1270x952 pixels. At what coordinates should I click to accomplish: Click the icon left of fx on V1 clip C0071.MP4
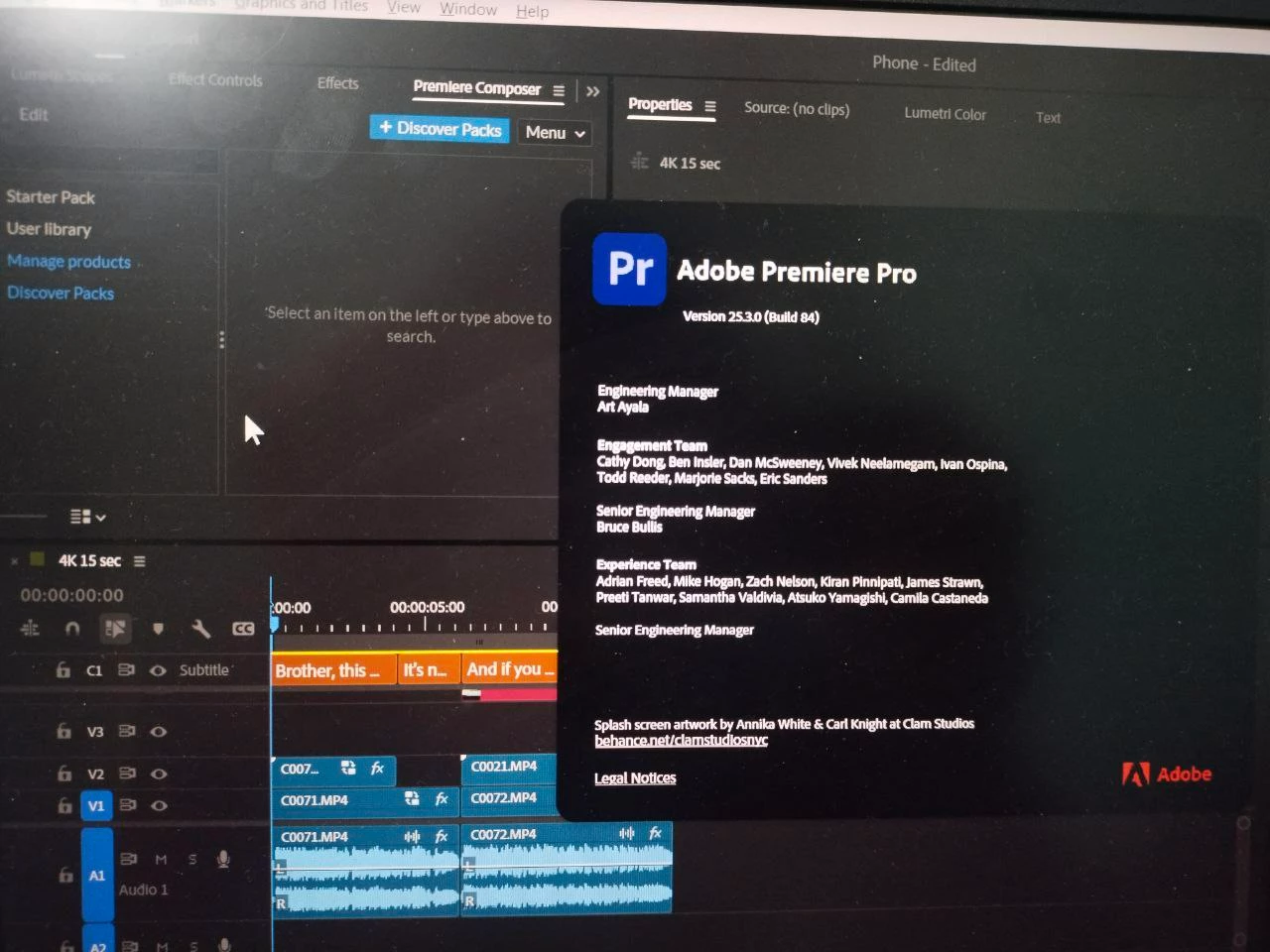(x=412, y=799)
